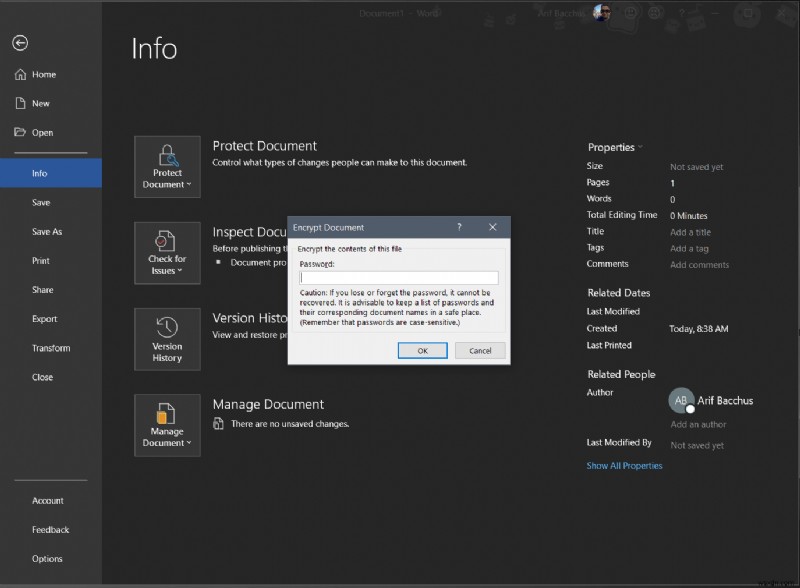Click the Manage Document heading
Image resolution: width=800 pixels, height=588 pixels.
point(268,404)
